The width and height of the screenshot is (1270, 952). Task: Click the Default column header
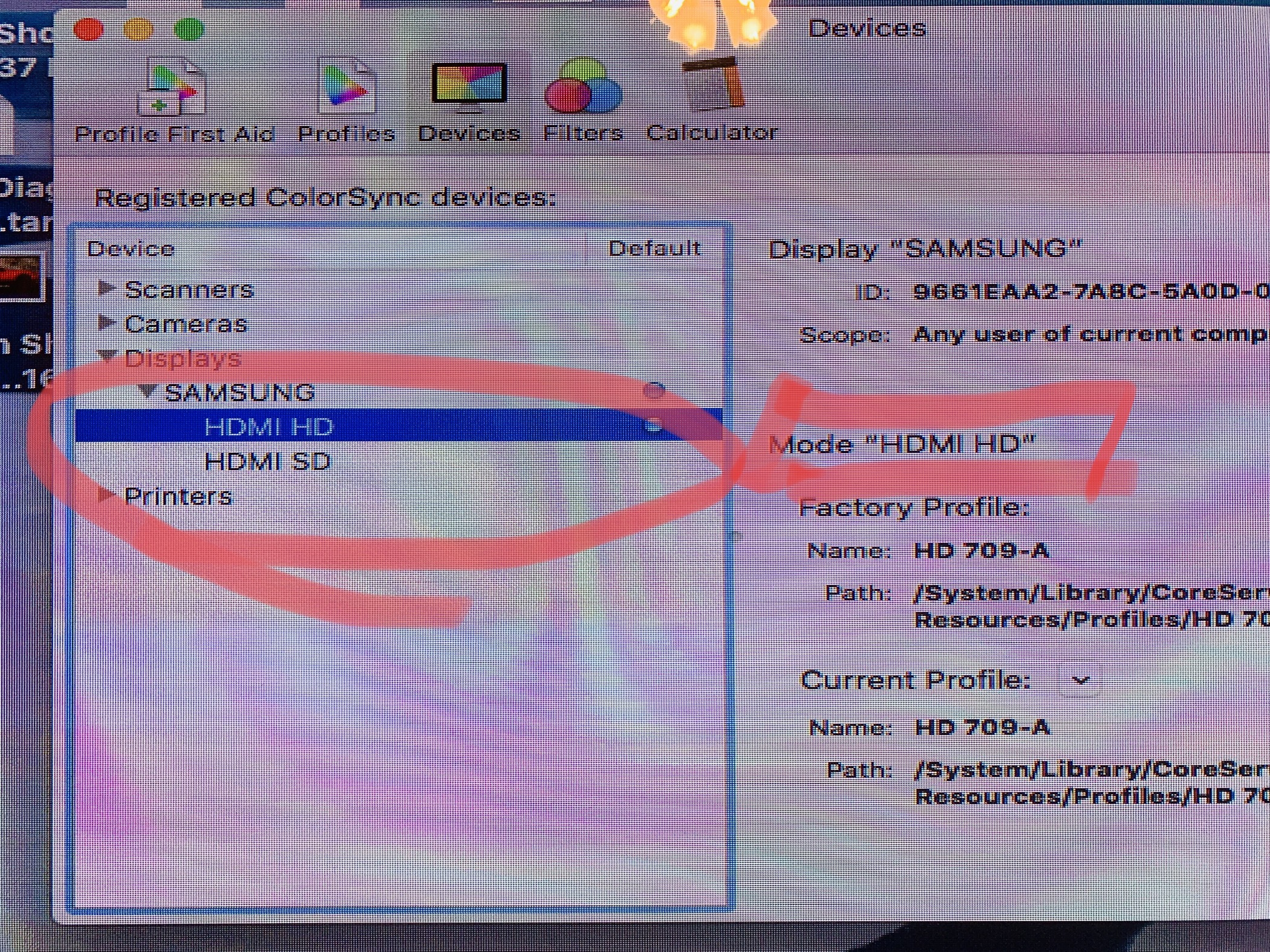click(x=654, y=248)
